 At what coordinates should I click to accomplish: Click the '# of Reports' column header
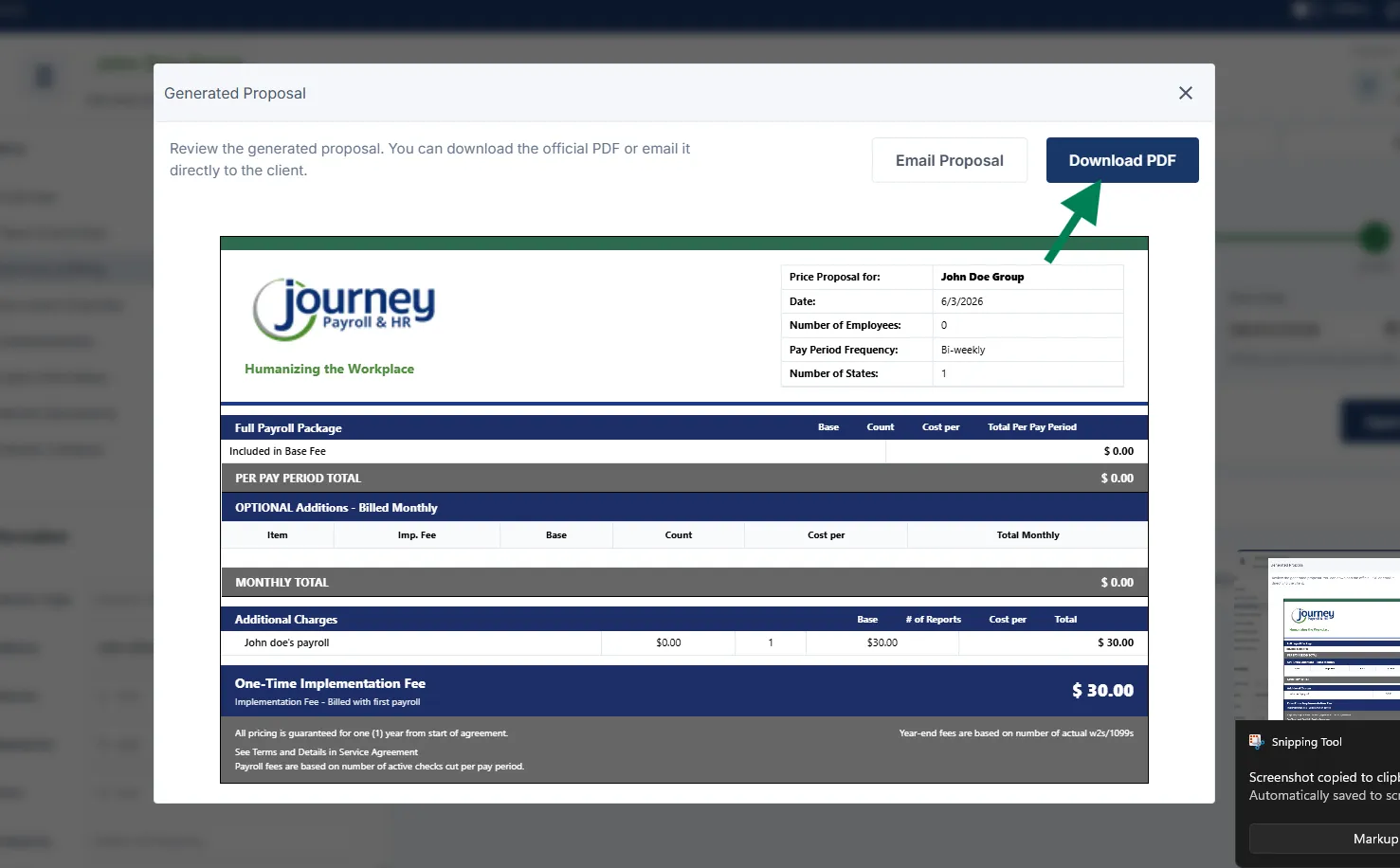coord(933,619)
